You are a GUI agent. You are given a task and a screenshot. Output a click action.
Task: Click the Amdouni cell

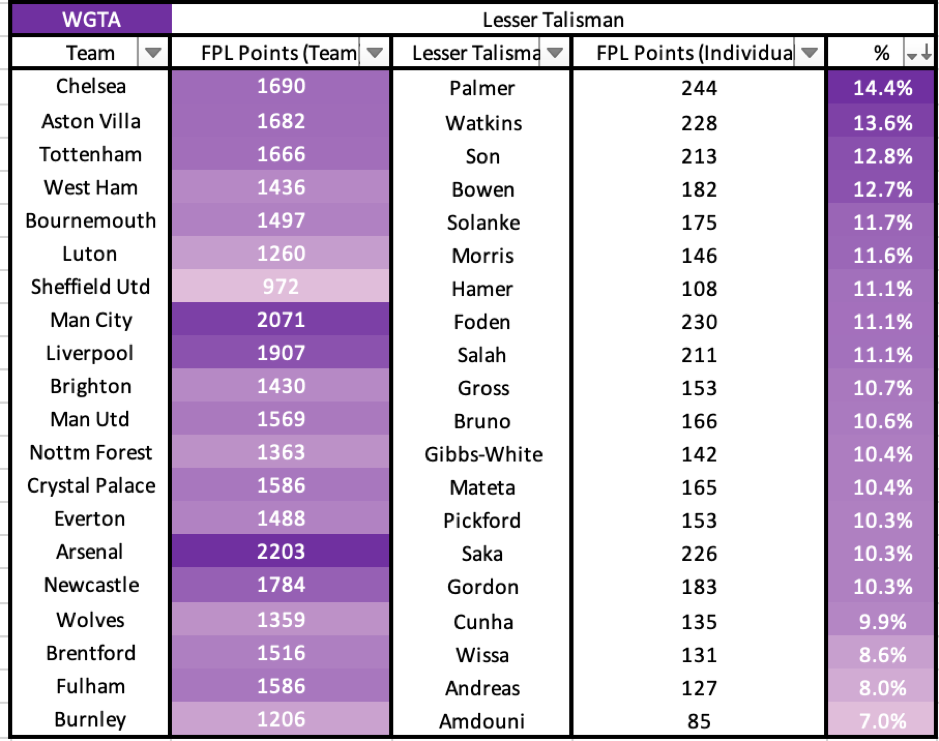pos(482,721)
